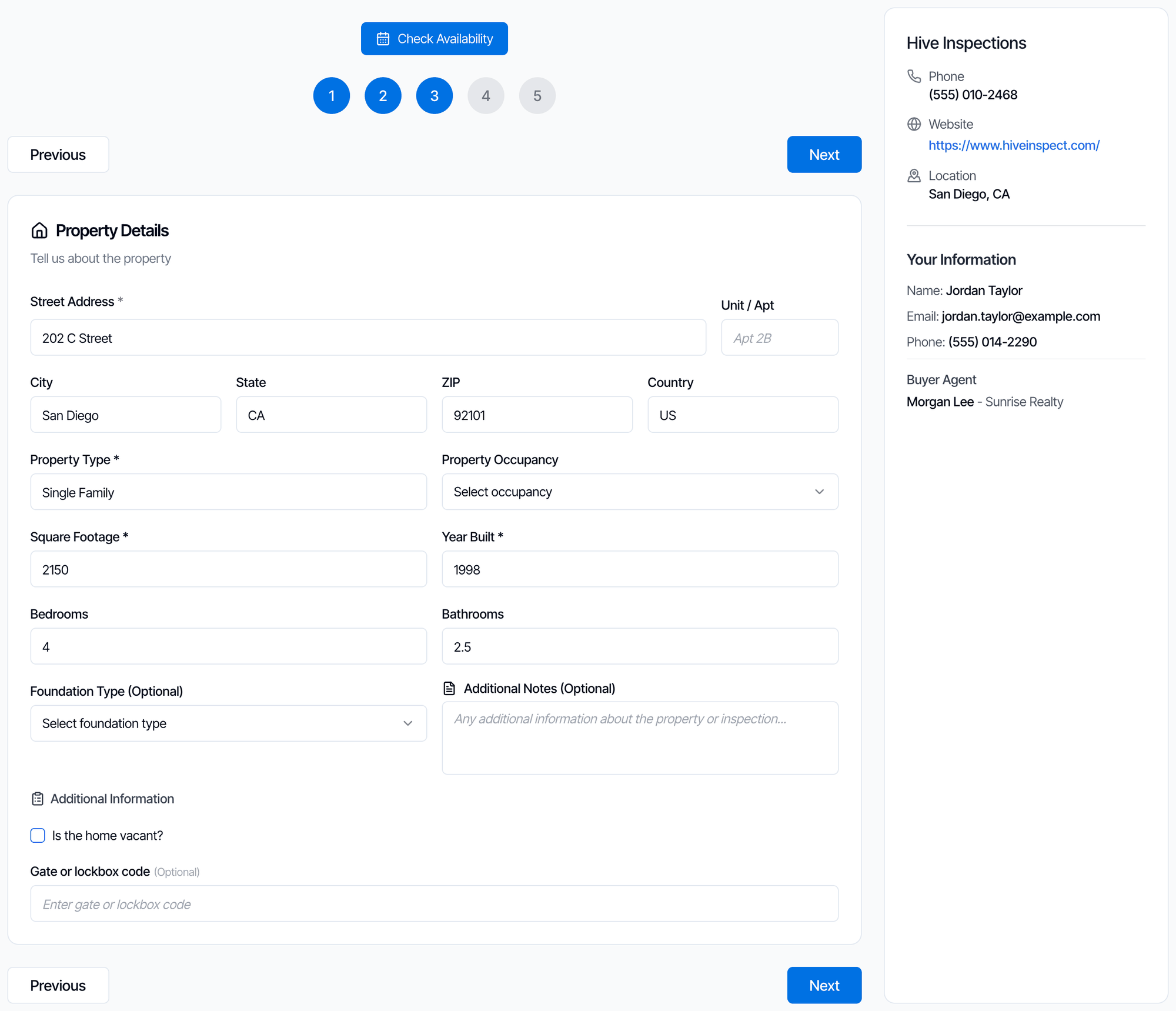Click the City input field
The width and height of the screenshot is (1176, 1011).
point(126,415)
